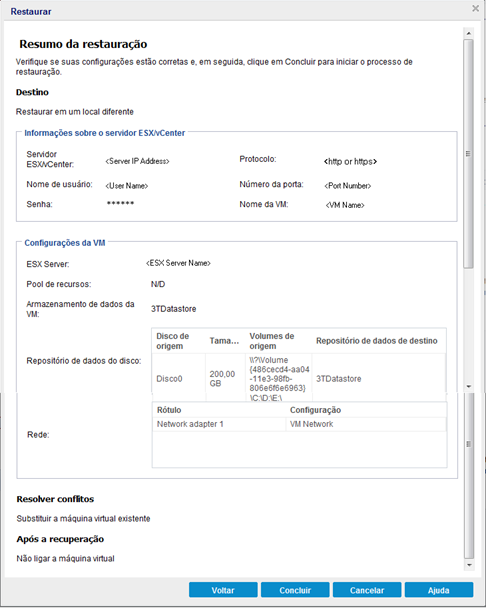Open Ajuda help button

(x=439, y=590)
